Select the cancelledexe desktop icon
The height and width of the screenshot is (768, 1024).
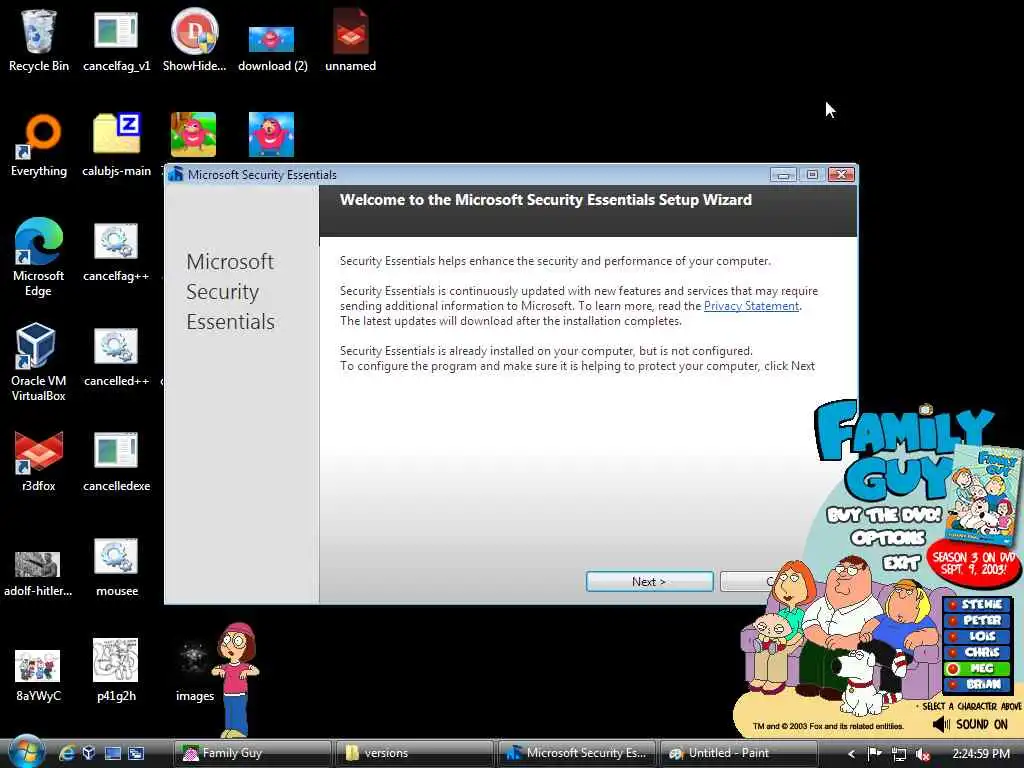116,461
